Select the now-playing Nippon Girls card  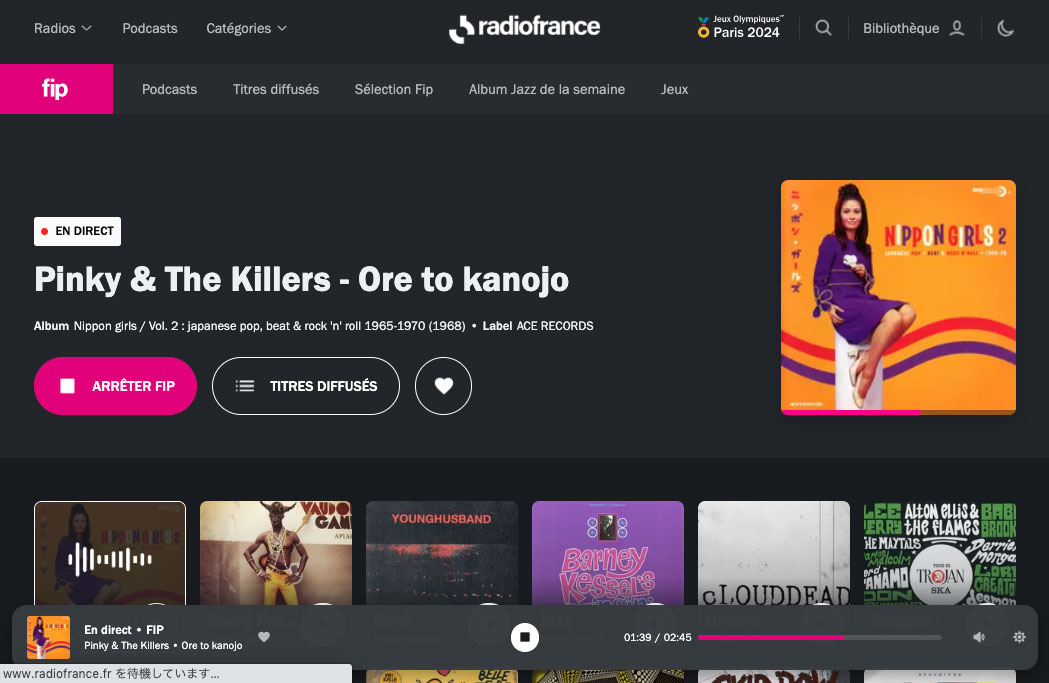point(110,553)
